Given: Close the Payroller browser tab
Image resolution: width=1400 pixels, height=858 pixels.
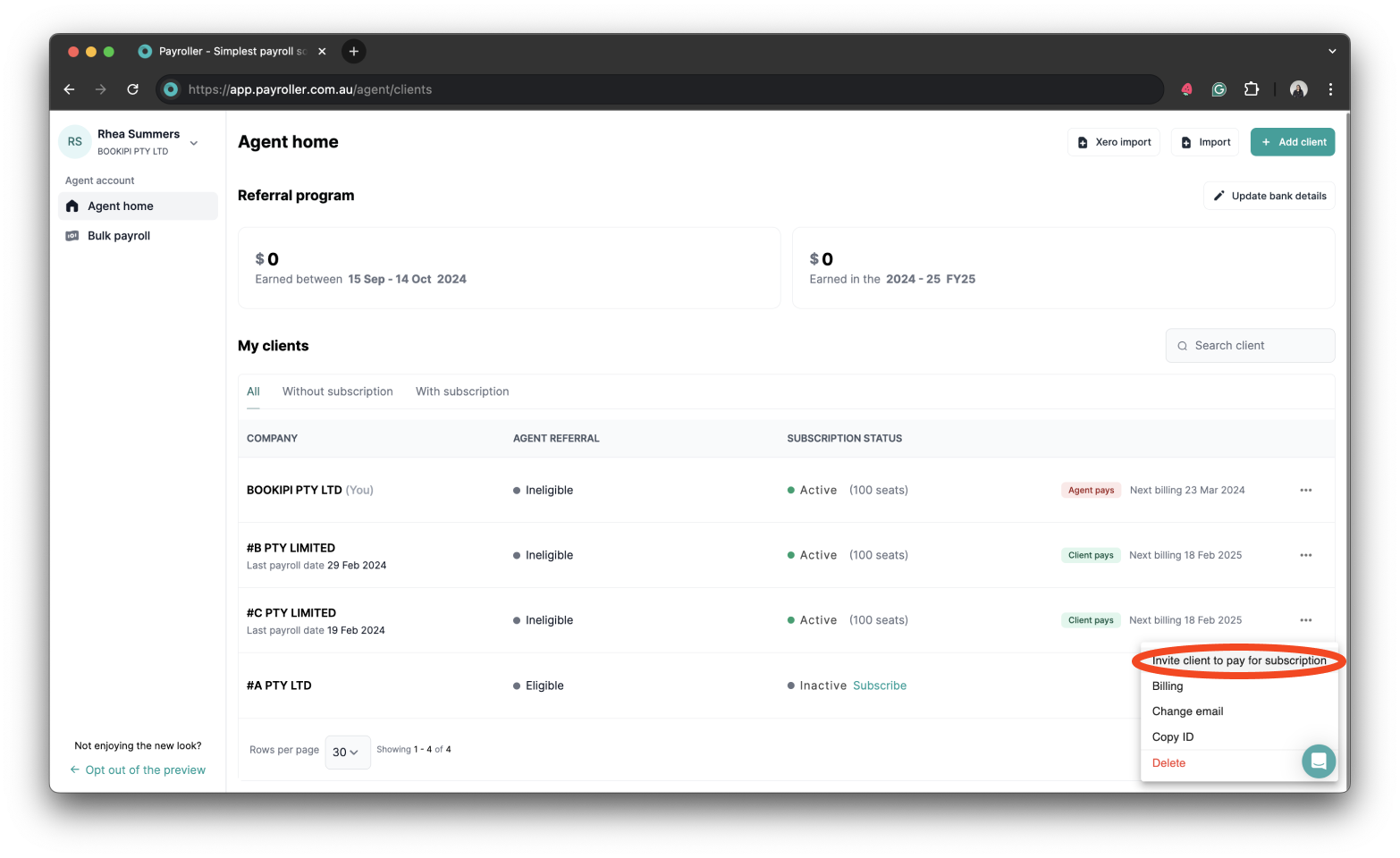Looking at the screenshot, I should click(x=322, y=51).
